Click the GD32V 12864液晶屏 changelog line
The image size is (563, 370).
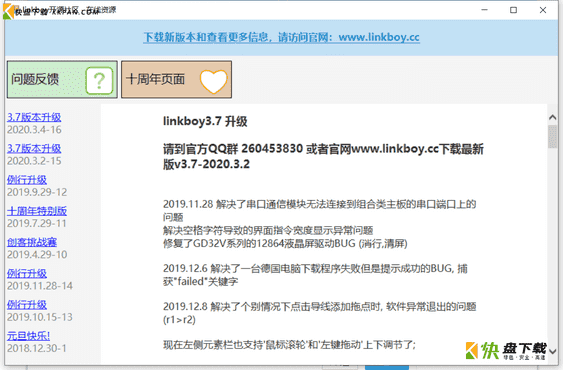point(285,244)
